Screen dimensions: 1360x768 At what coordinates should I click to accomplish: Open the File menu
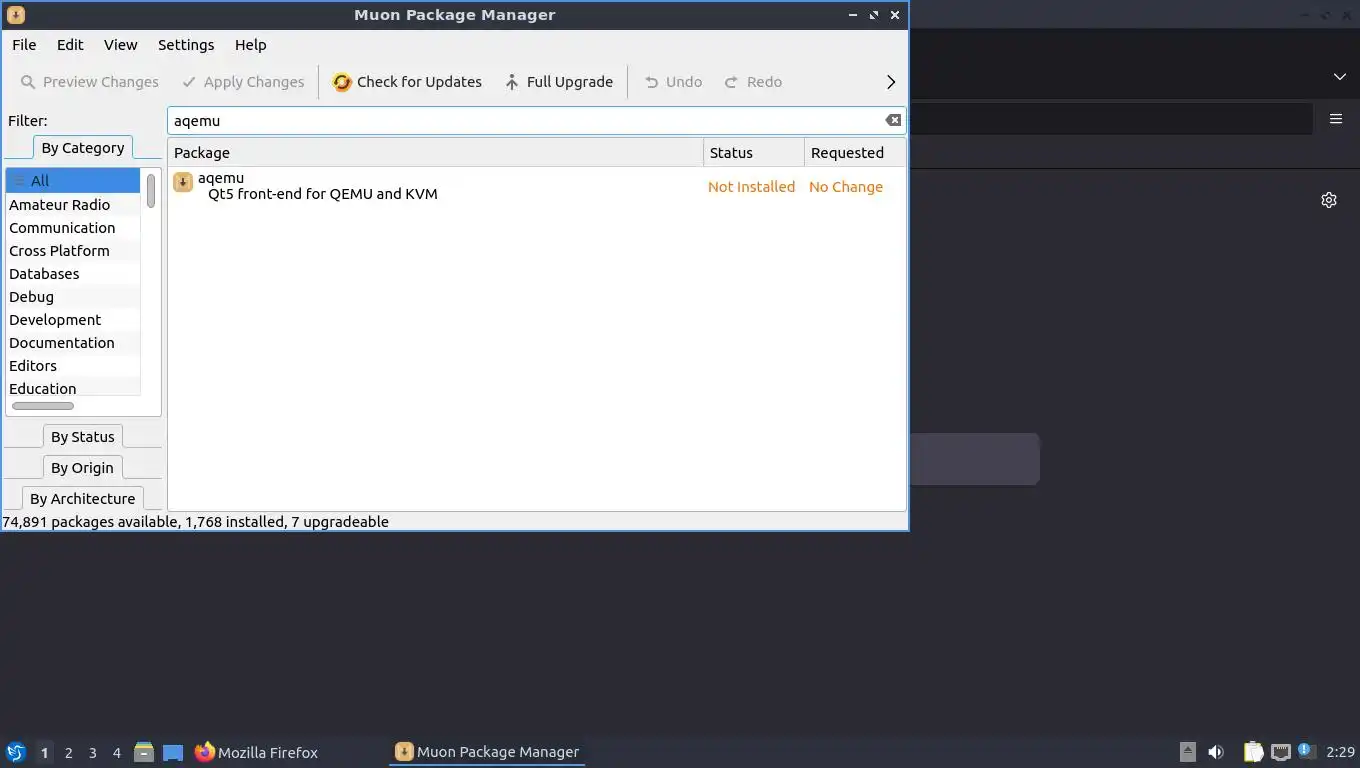tap(24, 45)
